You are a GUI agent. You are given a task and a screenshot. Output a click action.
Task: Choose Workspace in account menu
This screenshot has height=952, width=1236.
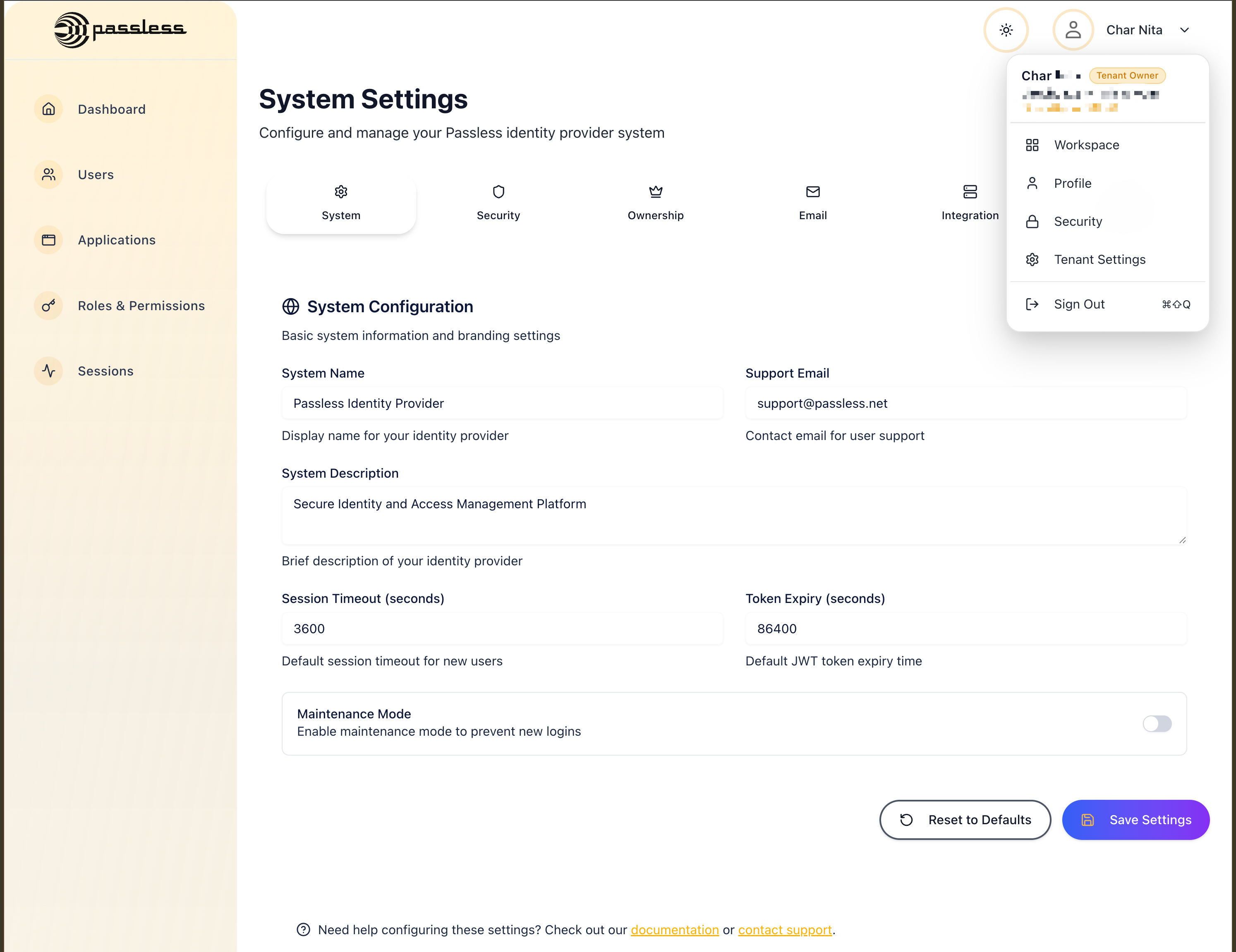[1107, 145]
